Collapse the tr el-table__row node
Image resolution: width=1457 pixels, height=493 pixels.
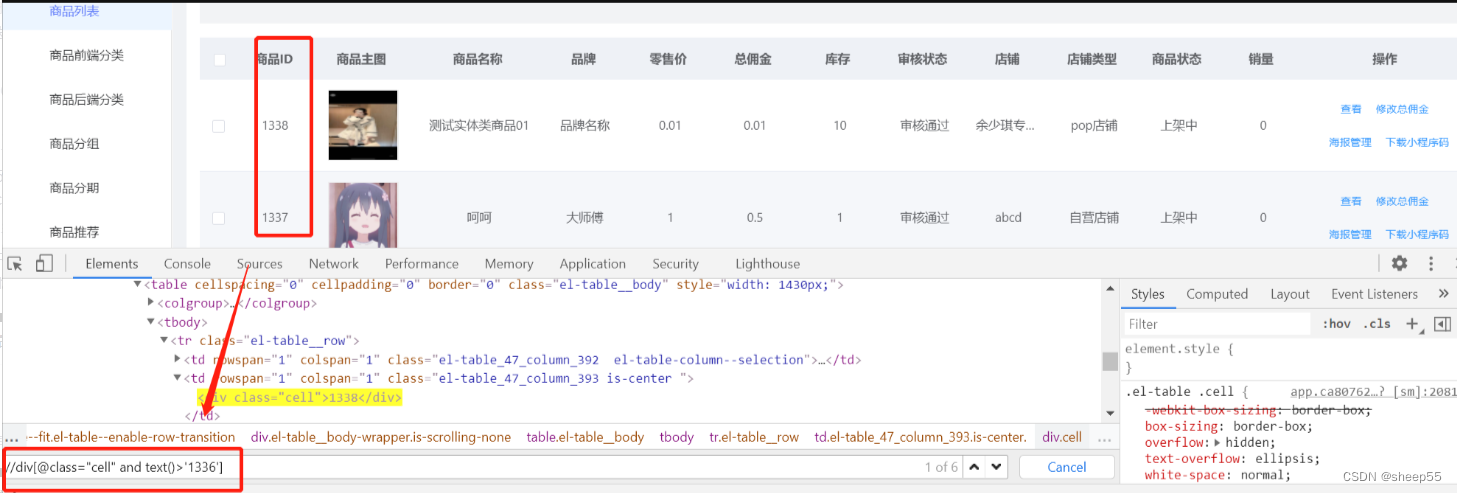click(x=164, y=341)
